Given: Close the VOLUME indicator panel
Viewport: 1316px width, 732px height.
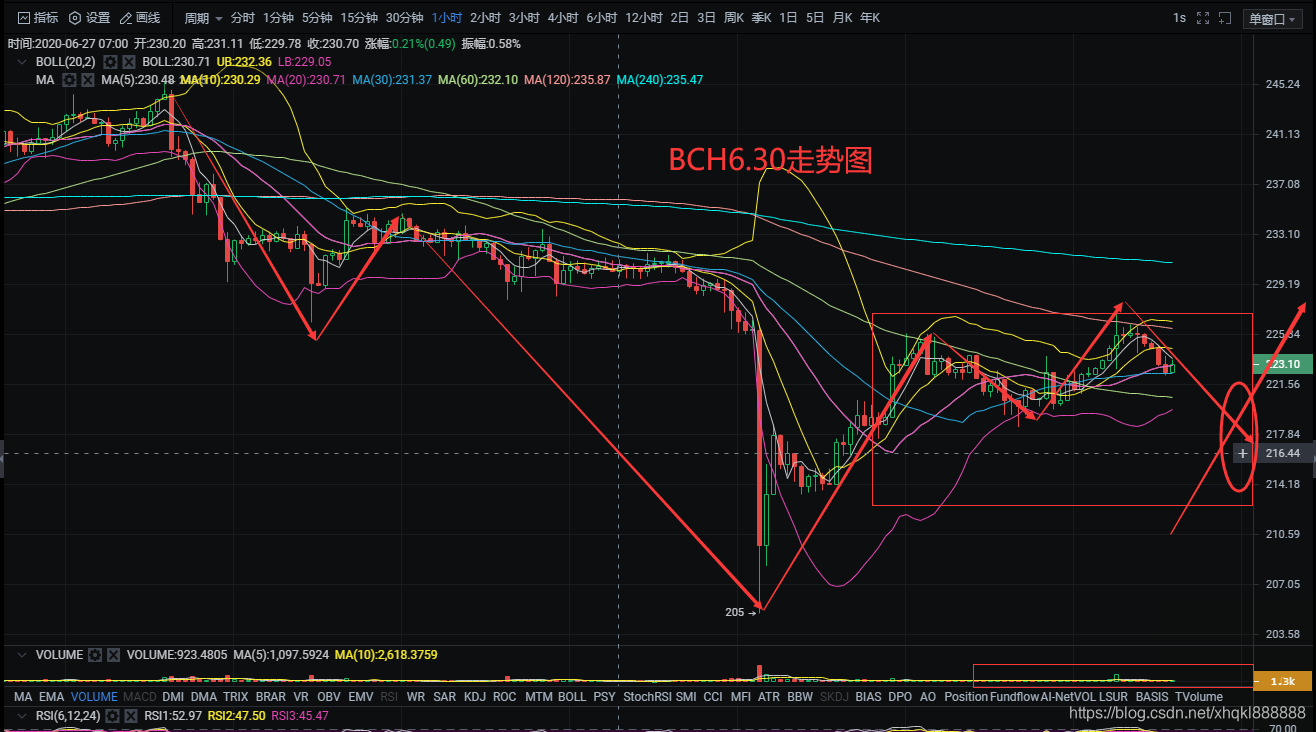Looking at the screenshot, I should pos(113,655).
